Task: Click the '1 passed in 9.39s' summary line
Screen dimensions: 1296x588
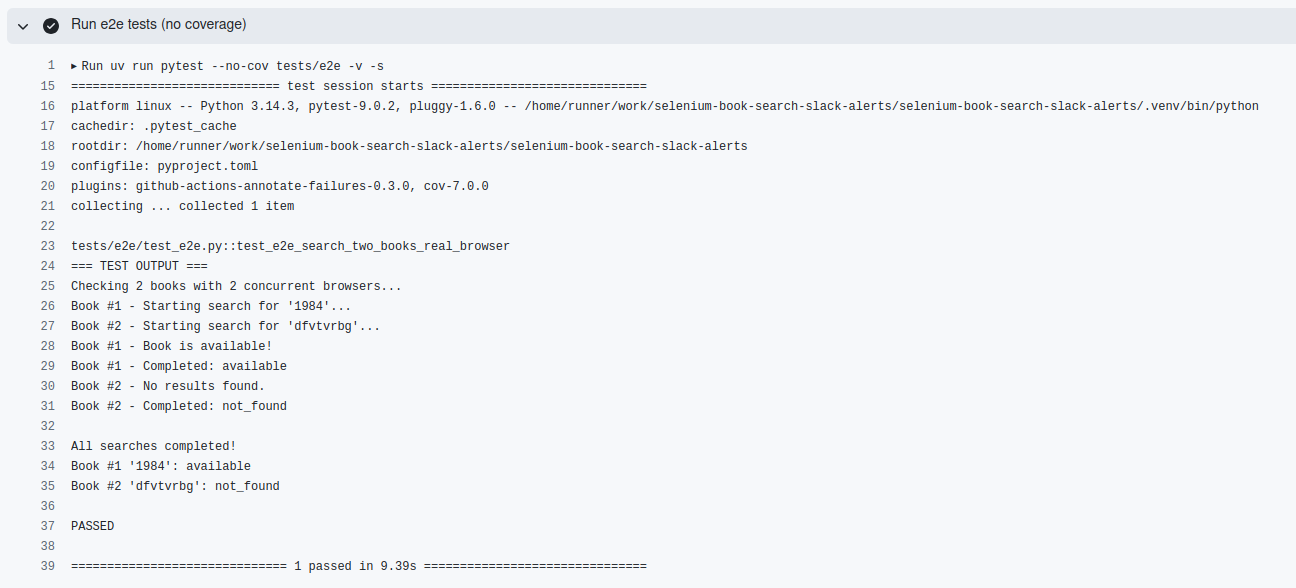Action: click(358, 566)
